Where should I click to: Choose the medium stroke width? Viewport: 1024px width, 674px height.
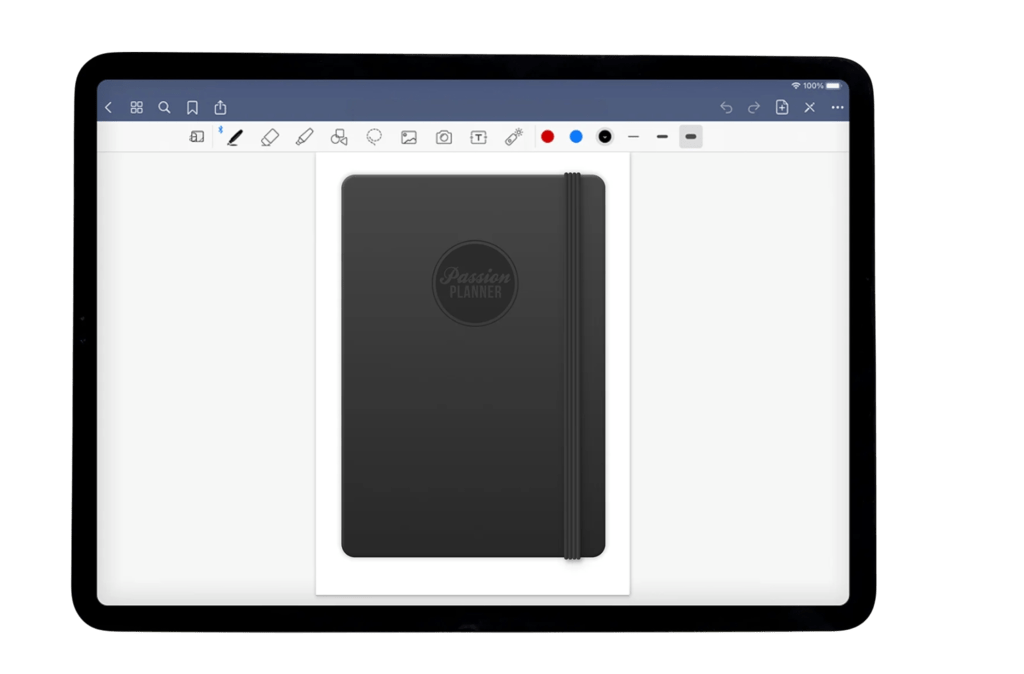[662, 137]
